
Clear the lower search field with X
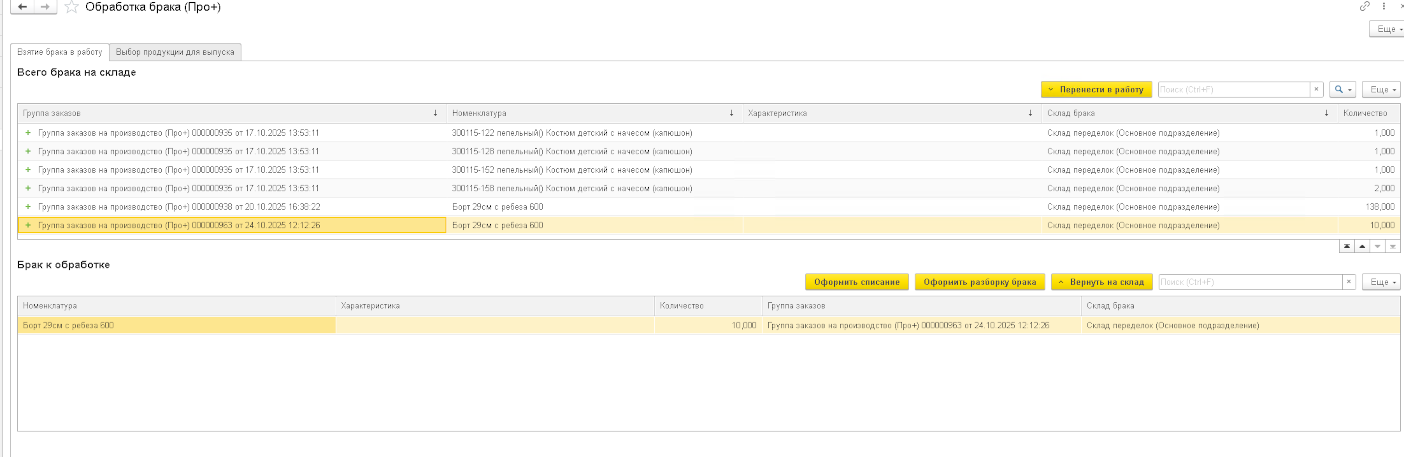pos(1348,282)
